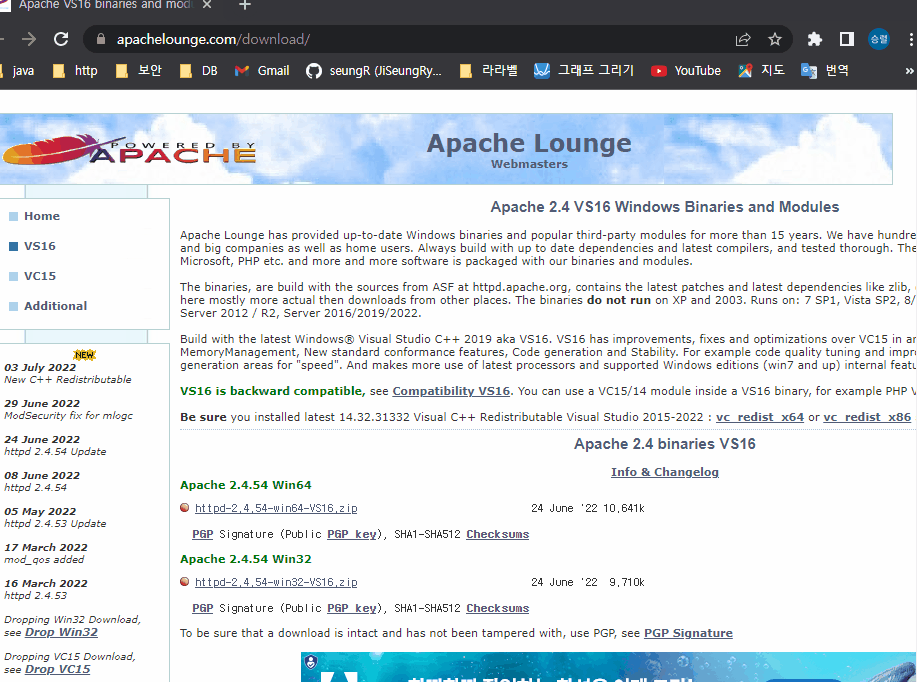Click the Apache Lounge header title

pyautogui.click(x=529, y=143)
